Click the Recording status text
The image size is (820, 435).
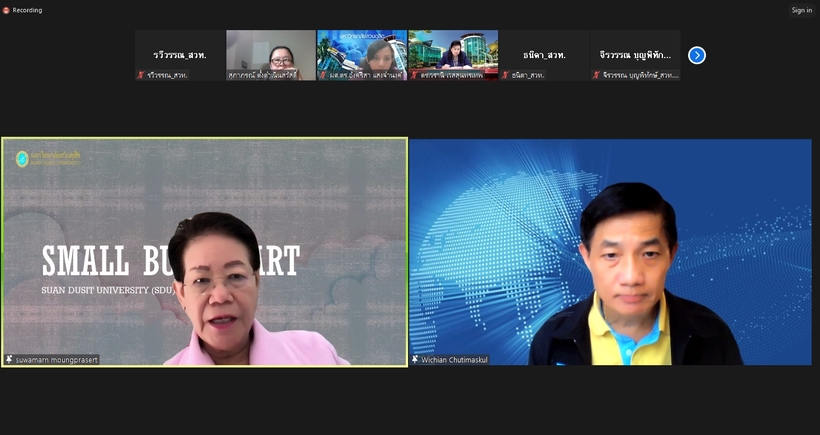(27, 10)
